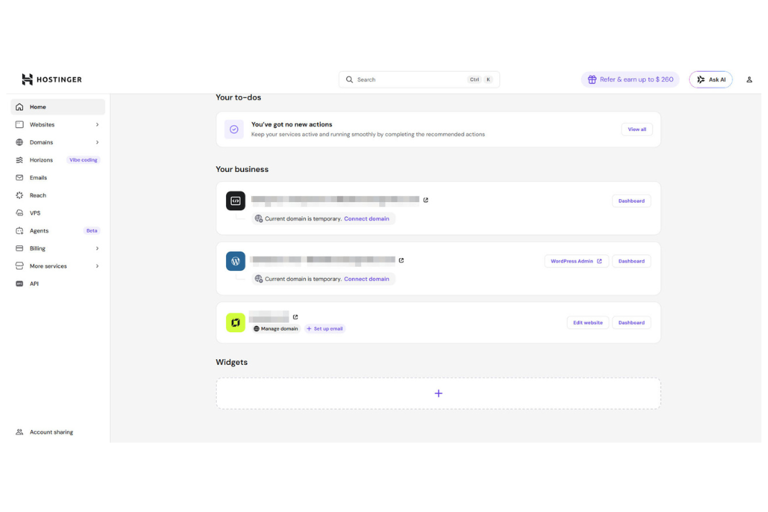
Task: Click the Reach gear icon
Action: [20, 195]
